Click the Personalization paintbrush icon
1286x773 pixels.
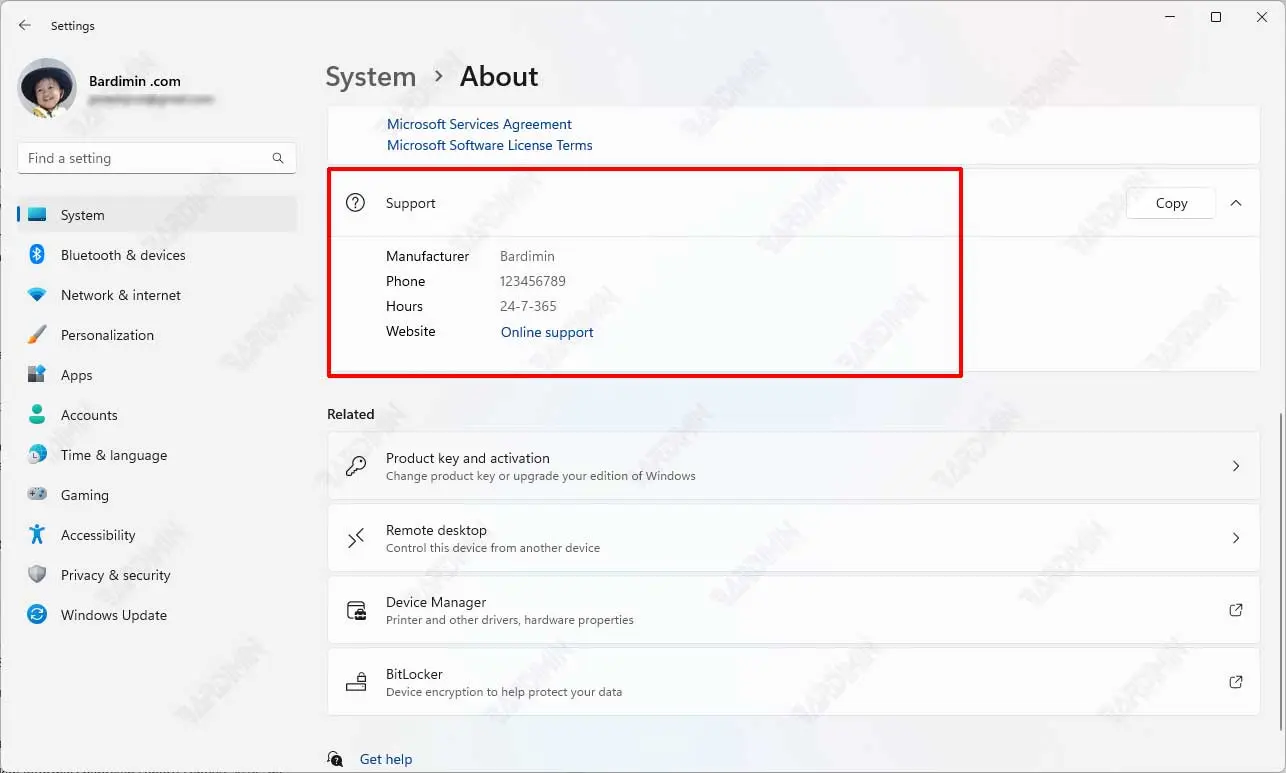(37, 335)
